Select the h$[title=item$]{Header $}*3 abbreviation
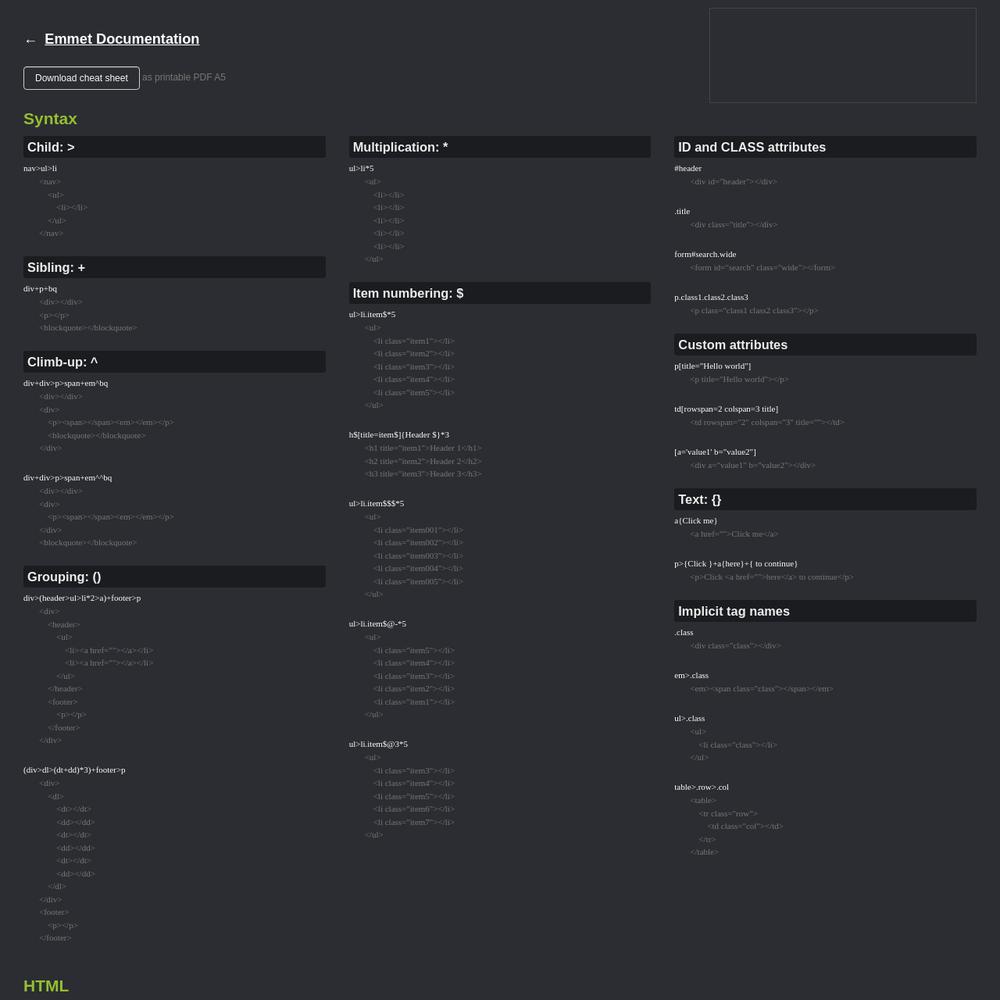This screenshot has width=1000, height=1000. tap(399, 435)
